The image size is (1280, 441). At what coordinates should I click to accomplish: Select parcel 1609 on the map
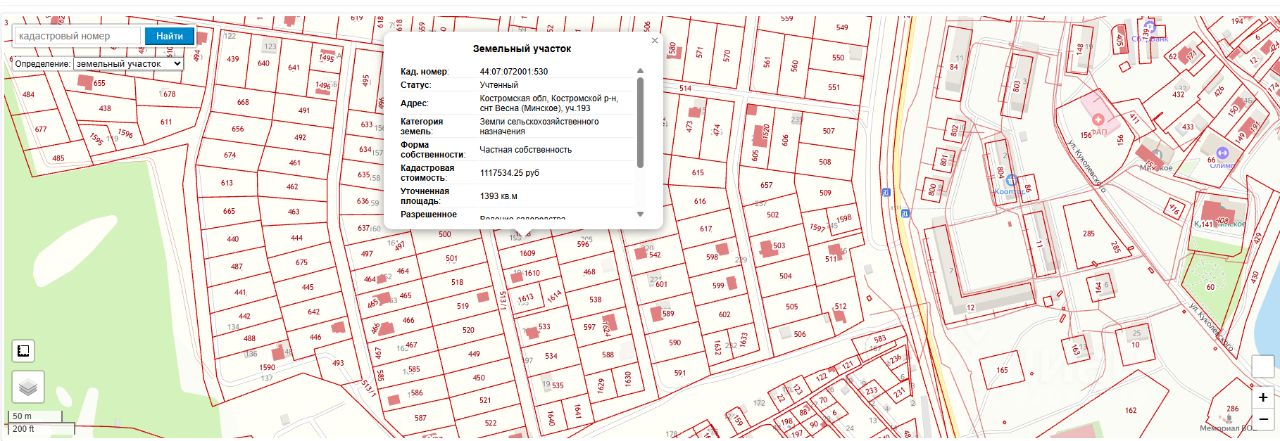tap(527, 254)
